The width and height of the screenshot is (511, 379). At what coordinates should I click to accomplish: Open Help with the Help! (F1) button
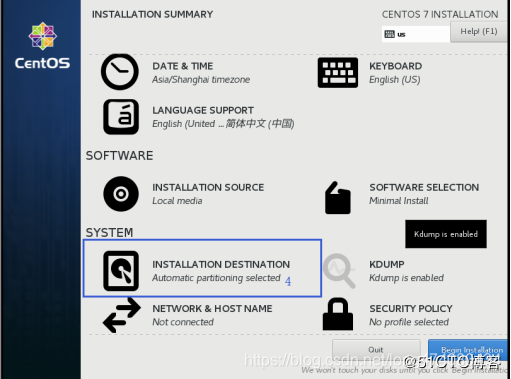479,32
